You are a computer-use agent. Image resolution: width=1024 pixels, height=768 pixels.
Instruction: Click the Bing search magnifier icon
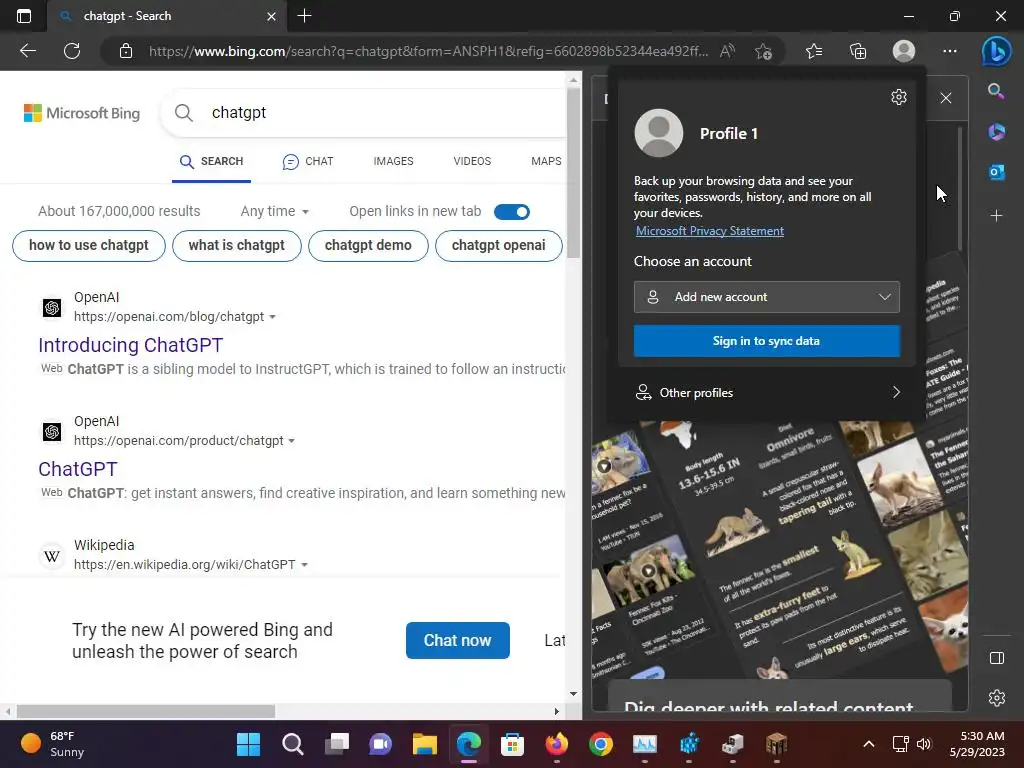184,113
